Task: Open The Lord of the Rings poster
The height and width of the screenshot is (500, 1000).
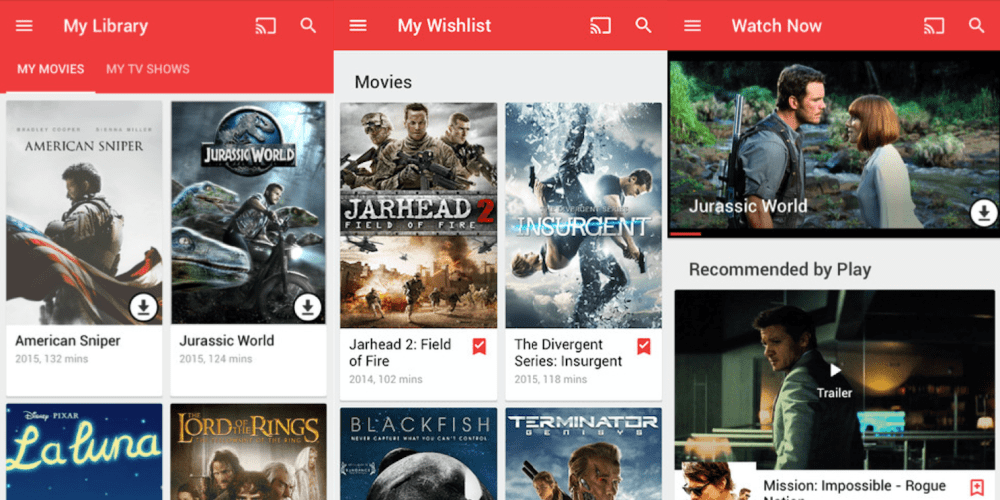Action: pos(248,452)
